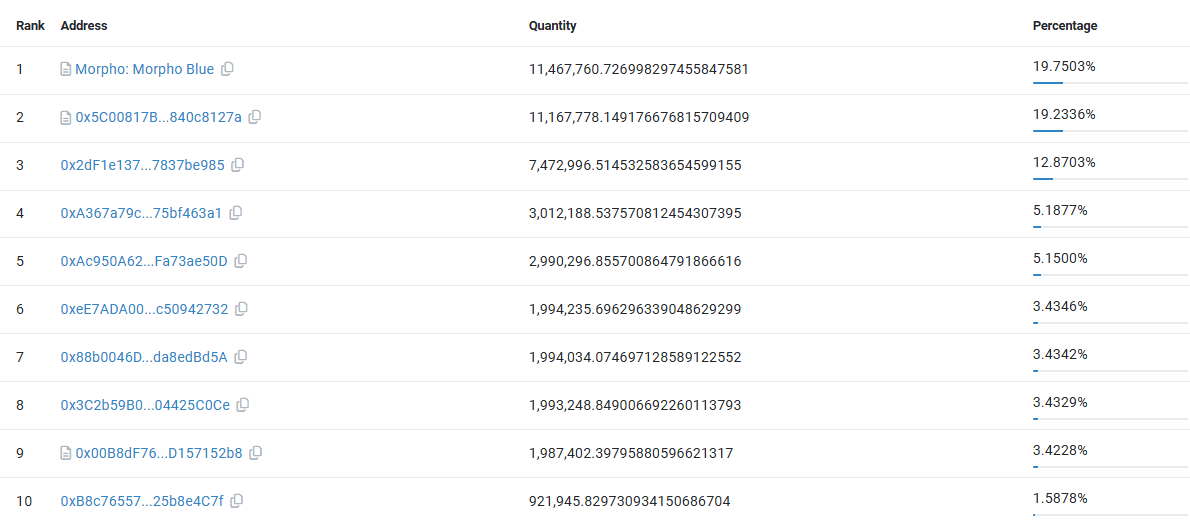Copy the Morpho Blue address
The height and width of the screenshot is (522, 1190).
[x=227, y=69]
